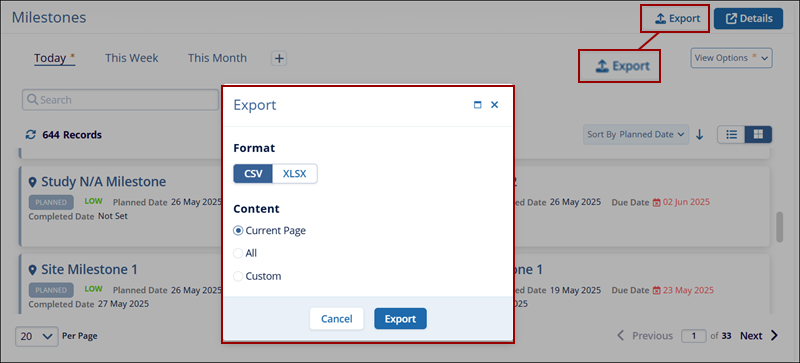Click the Search input field
Image resolution: width=800 pixels, height=363 pixels.
(120, 100)
